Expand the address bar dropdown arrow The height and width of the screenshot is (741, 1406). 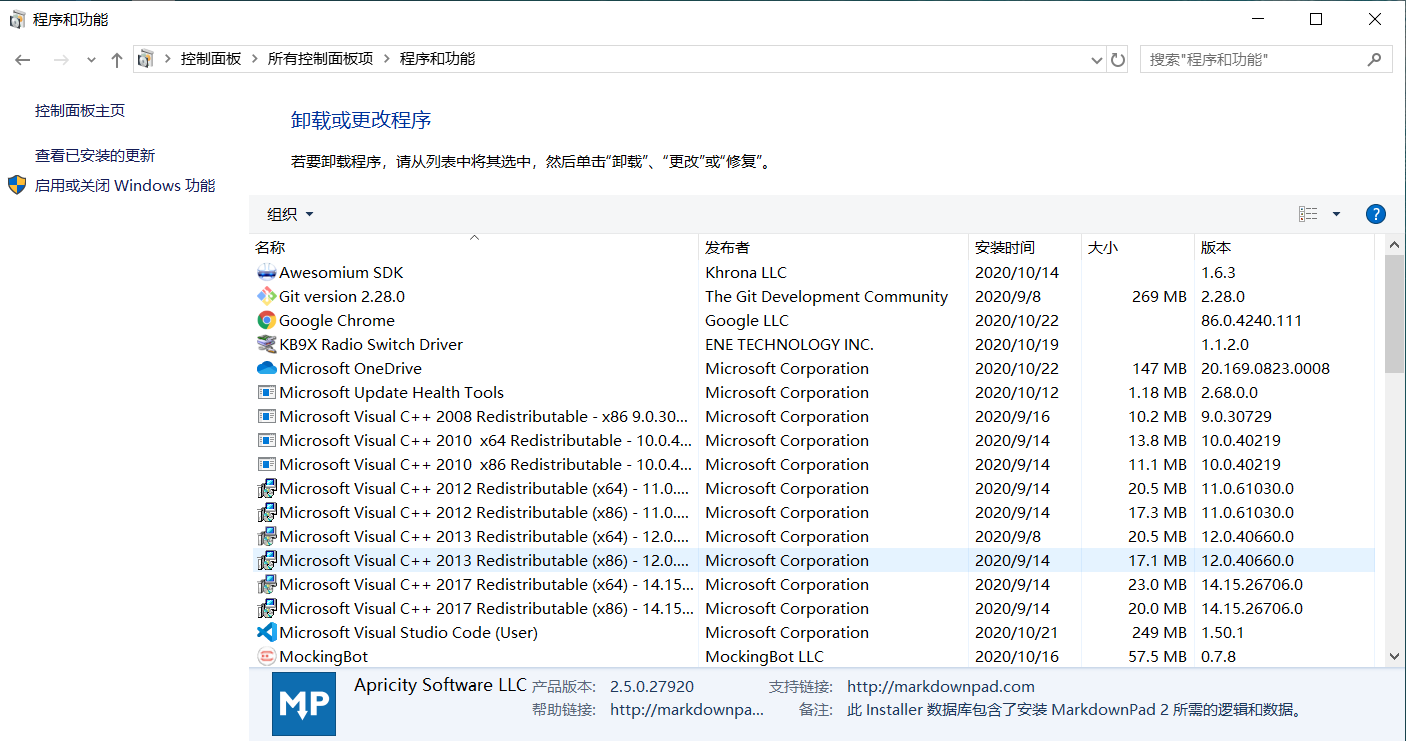[x=1096, y=59]
